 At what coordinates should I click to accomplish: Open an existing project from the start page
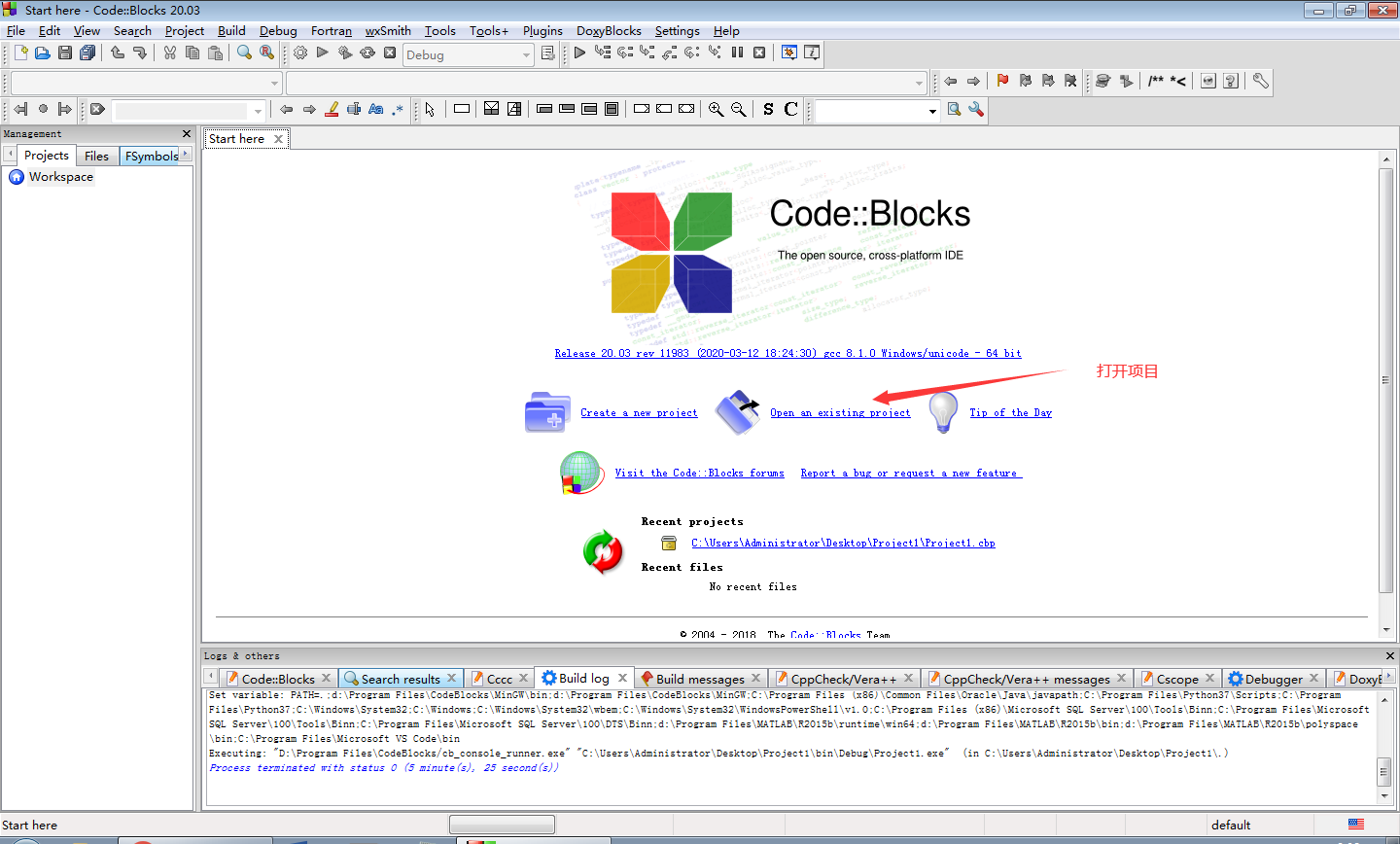[840, 412]
